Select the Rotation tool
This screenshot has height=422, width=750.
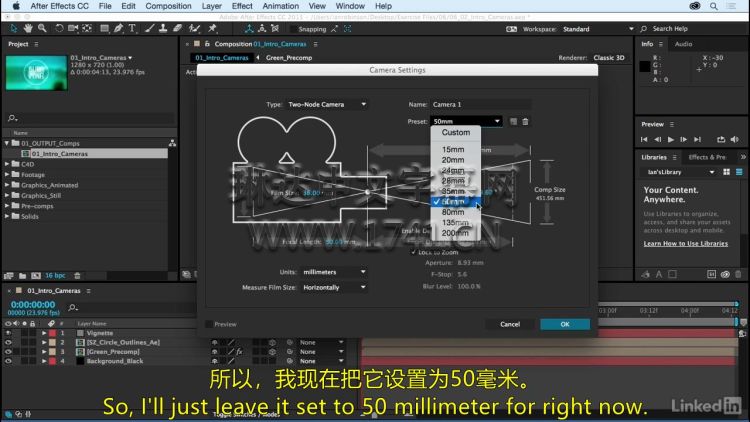click(59, 29)
